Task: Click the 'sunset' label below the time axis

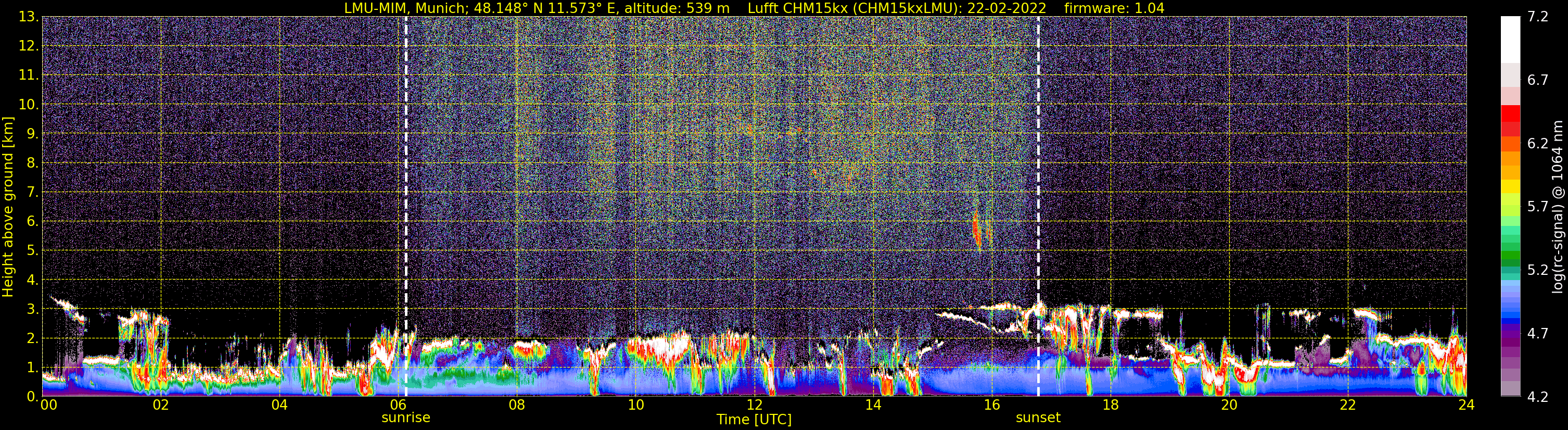Action: pyautogui.click(x=1038, y=418)
